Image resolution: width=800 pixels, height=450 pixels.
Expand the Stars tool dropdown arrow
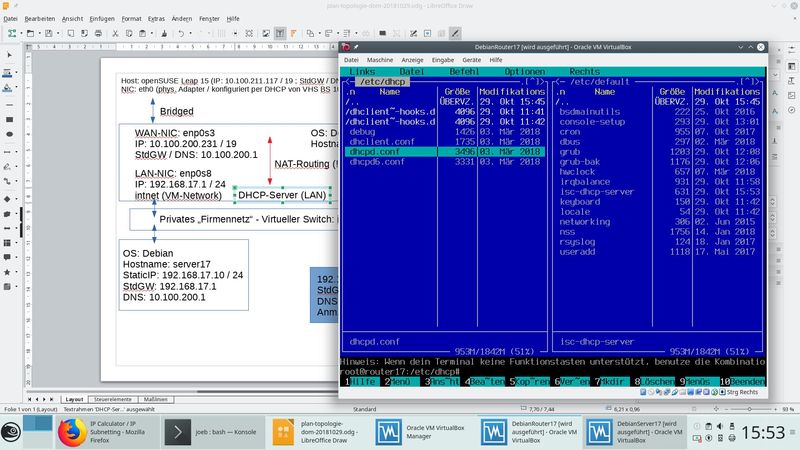pyautogui.click(x=16, y=272)
